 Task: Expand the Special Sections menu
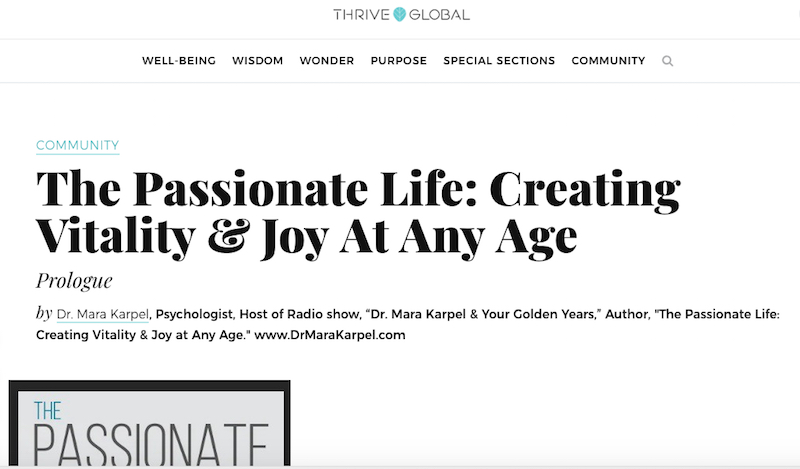tap(499, 61)
